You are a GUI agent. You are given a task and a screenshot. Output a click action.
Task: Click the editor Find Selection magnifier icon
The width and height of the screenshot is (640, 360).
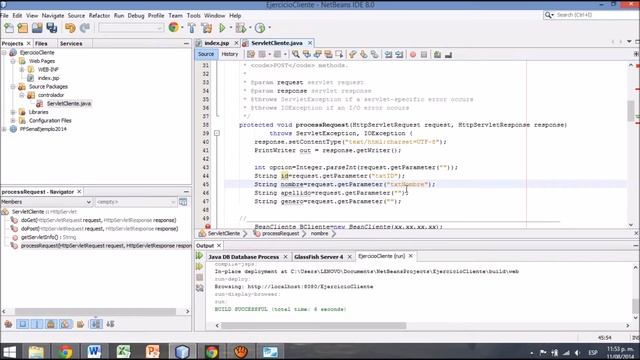click(x=296, y=54)
